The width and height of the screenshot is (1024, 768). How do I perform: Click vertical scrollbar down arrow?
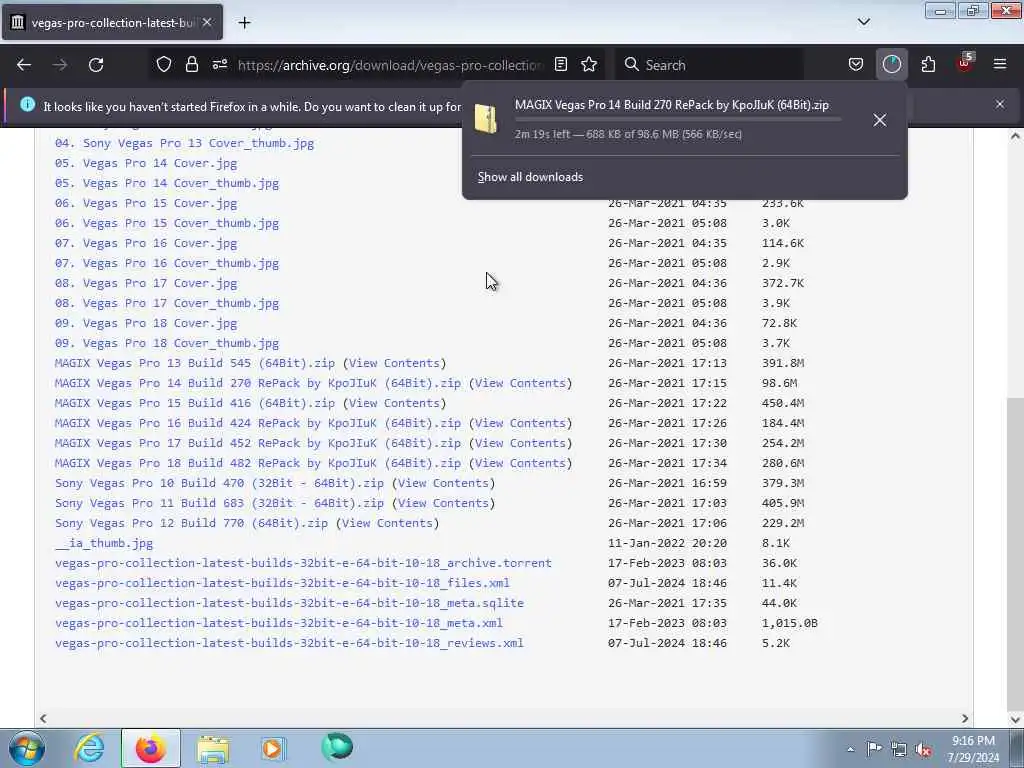1015,719
